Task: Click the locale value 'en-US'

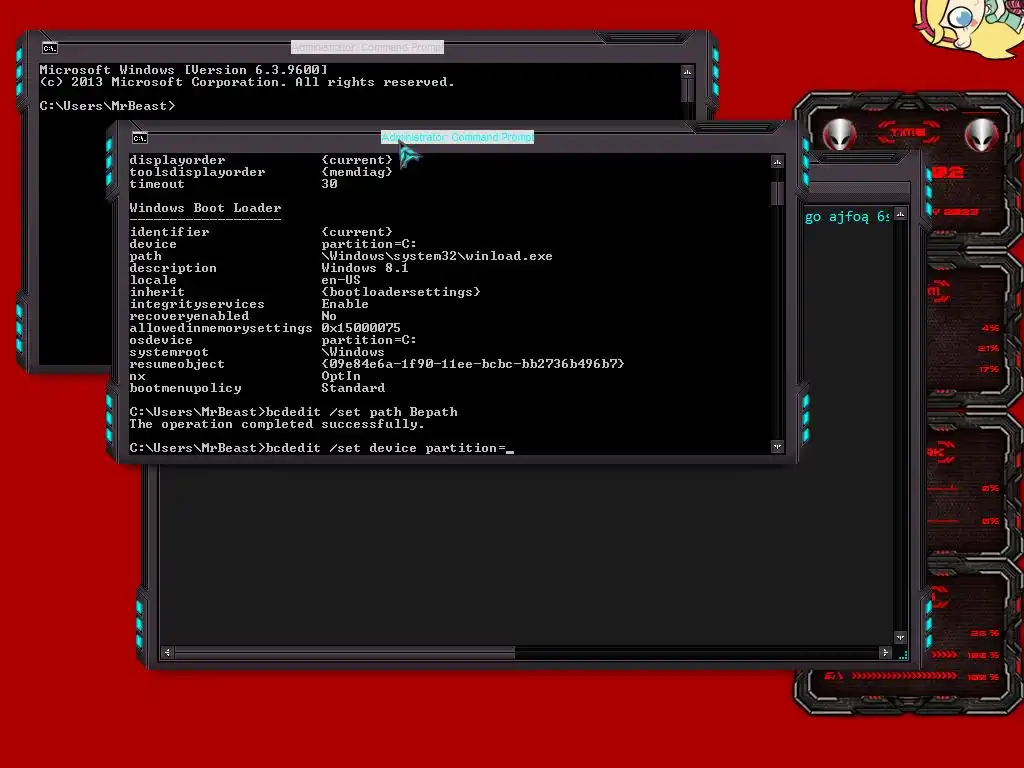Action: click(341, 280)
